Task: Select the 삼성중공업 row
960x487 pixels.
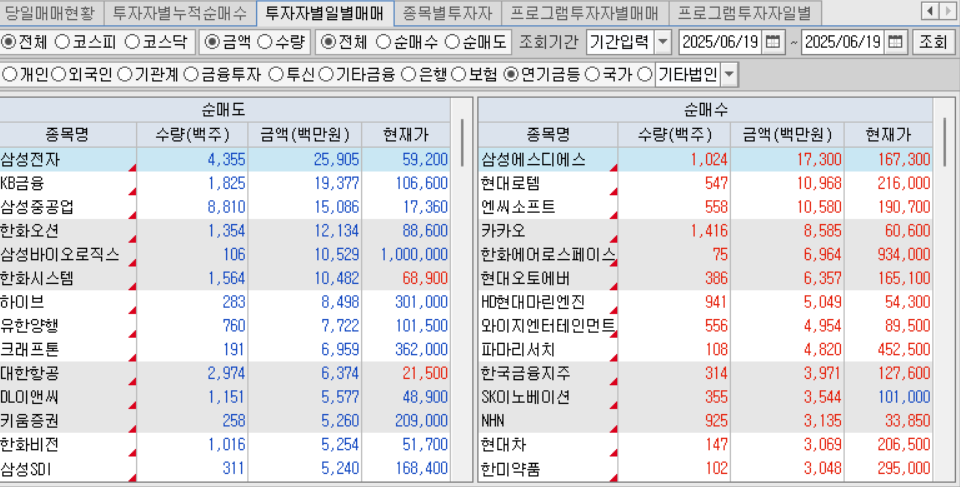Action: pyautogui.click(x=225, y=207)
